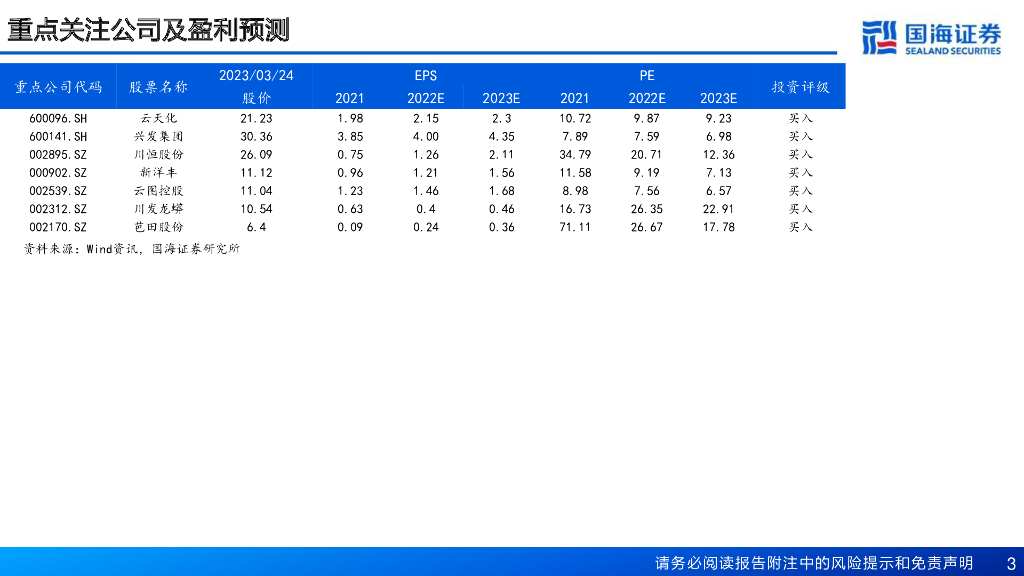The height and width of the screenshot is (576, 1024).
Task: Click the 投资评级 column header
Action: (800, 87)
